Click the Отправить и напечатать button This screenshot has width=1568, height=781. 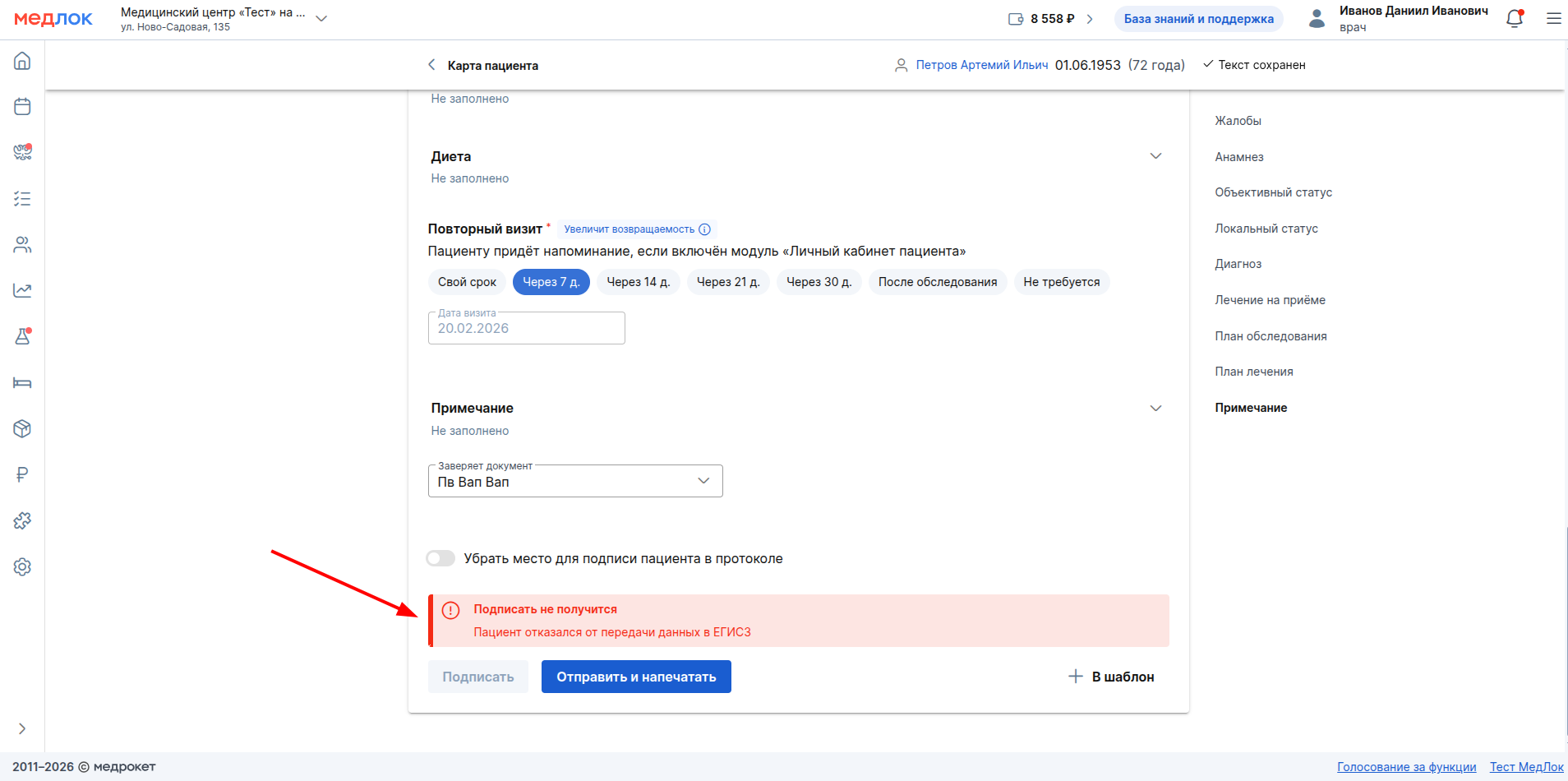tap(636, 677)
